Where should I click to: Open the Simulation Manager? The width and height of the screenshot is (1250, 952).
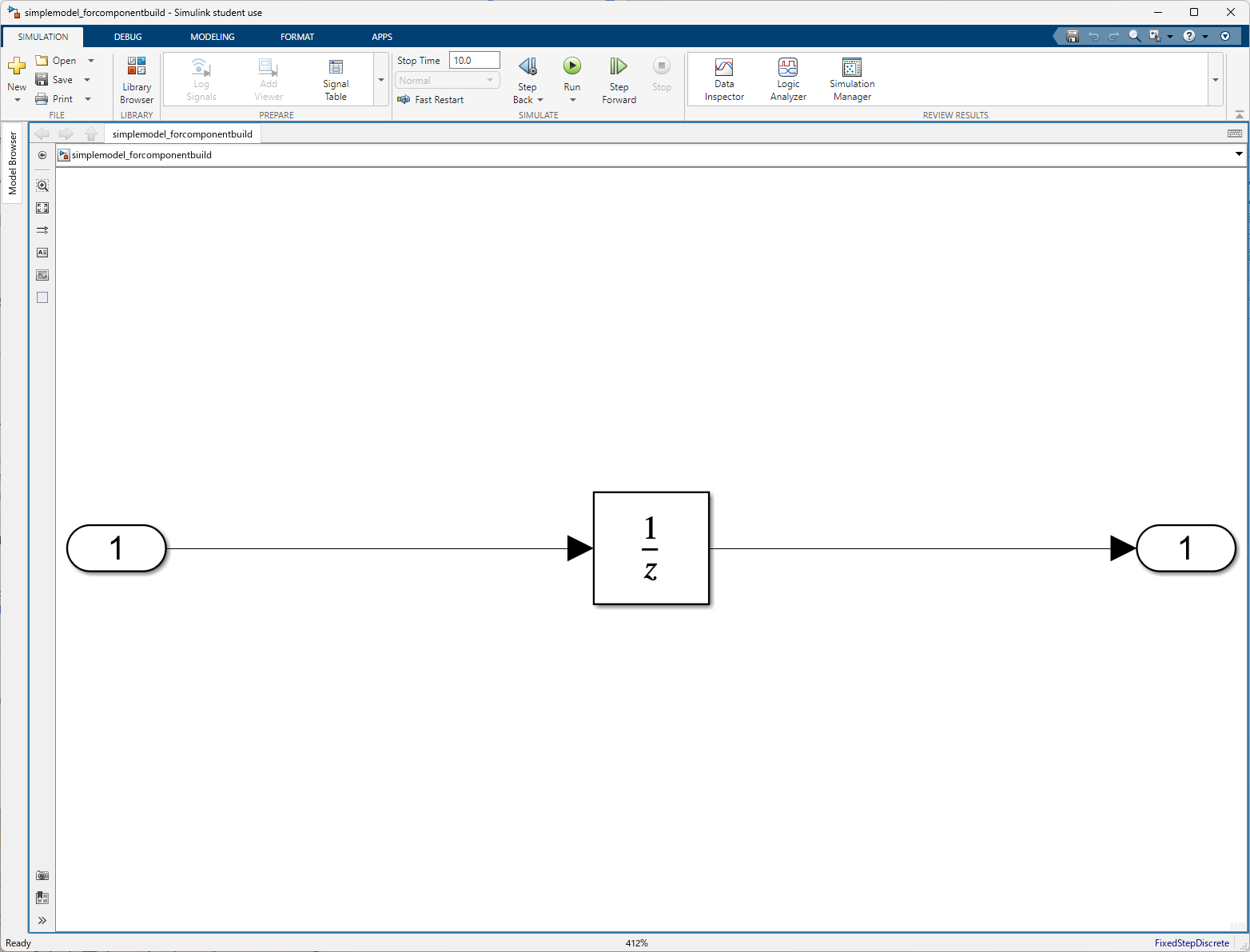(x=852, y=80)
